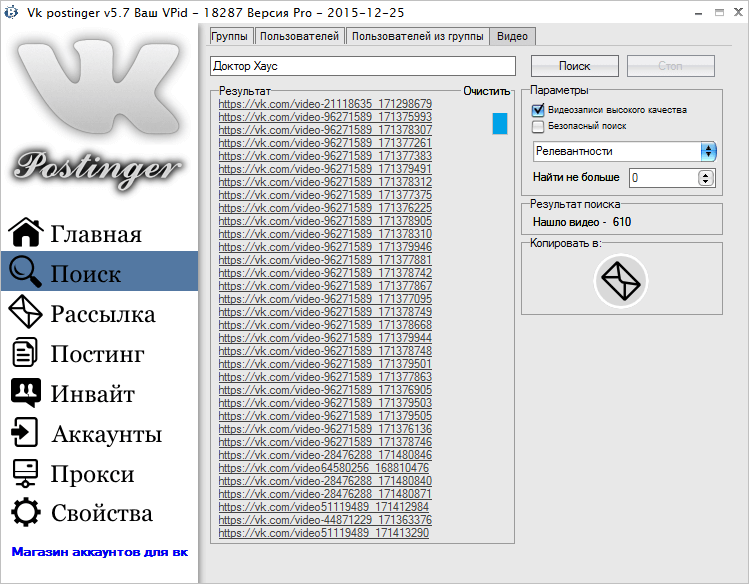Click Очистить to clear results

(x=487, y=91)
